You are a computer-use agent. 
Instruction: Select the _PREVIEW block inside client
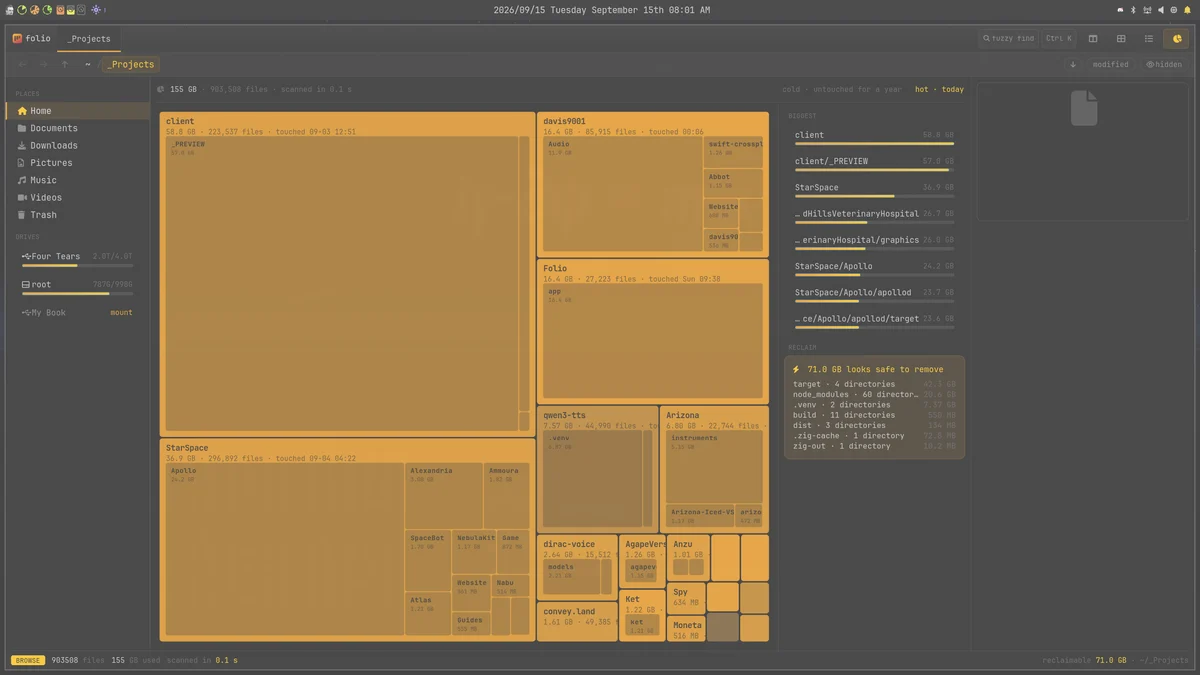(341, 283)
